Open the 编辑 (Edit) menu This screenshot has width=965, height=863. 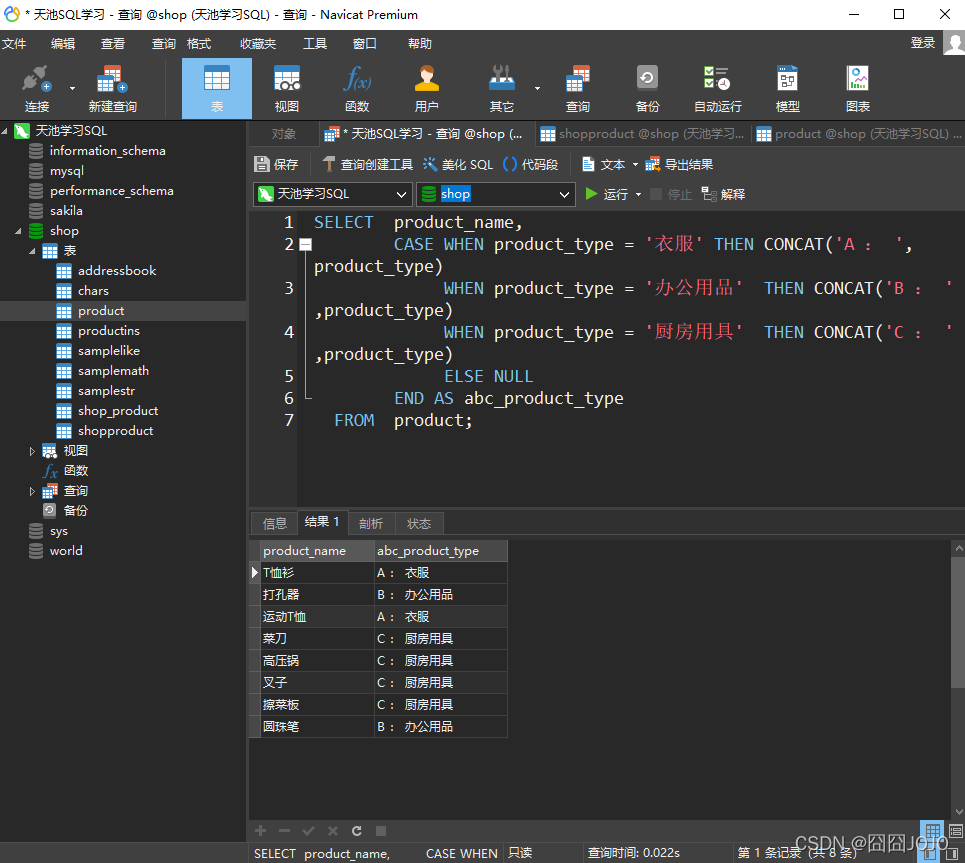tap(63, 44)
